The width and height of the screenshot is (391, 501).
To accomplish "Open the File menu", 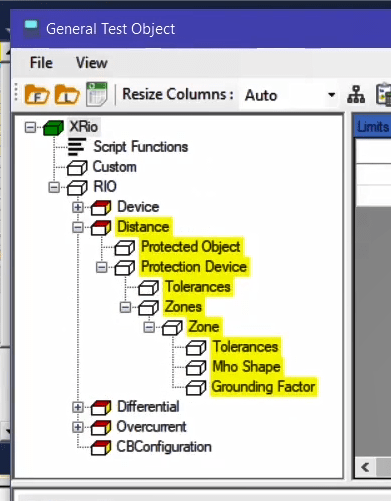I will pos(41,63).
